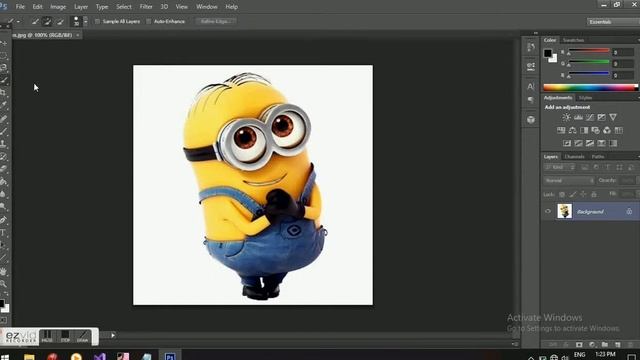The width and height of the screenshot is (640, 360).
Task: Select the Horizontal Type tool
Action: pos(4,233)
